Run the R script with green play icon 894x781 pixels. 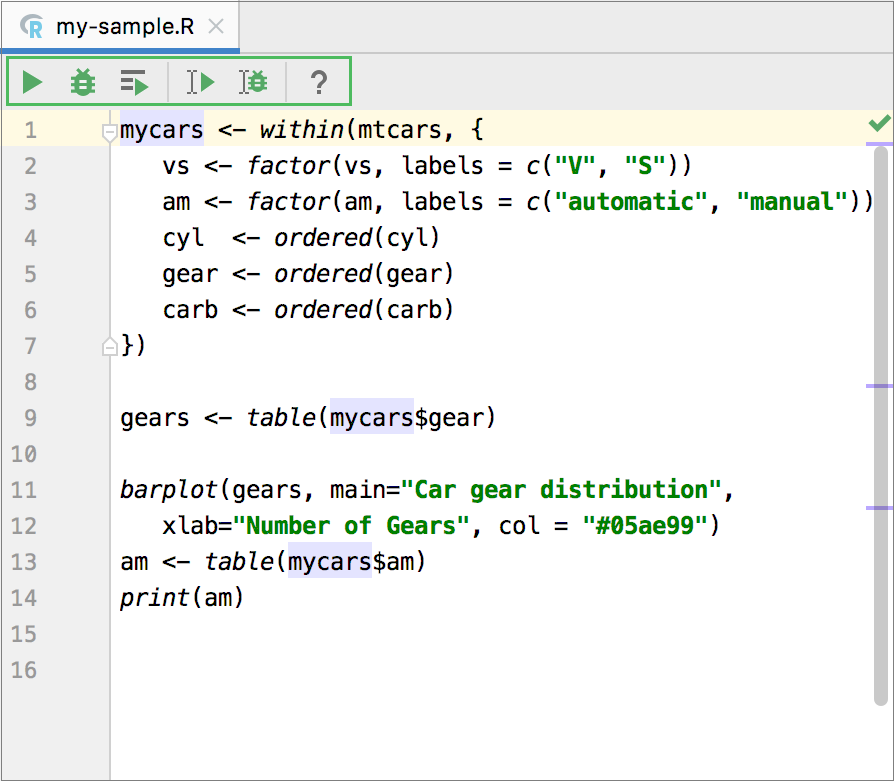pyautogui.click(x=33, y=82)
